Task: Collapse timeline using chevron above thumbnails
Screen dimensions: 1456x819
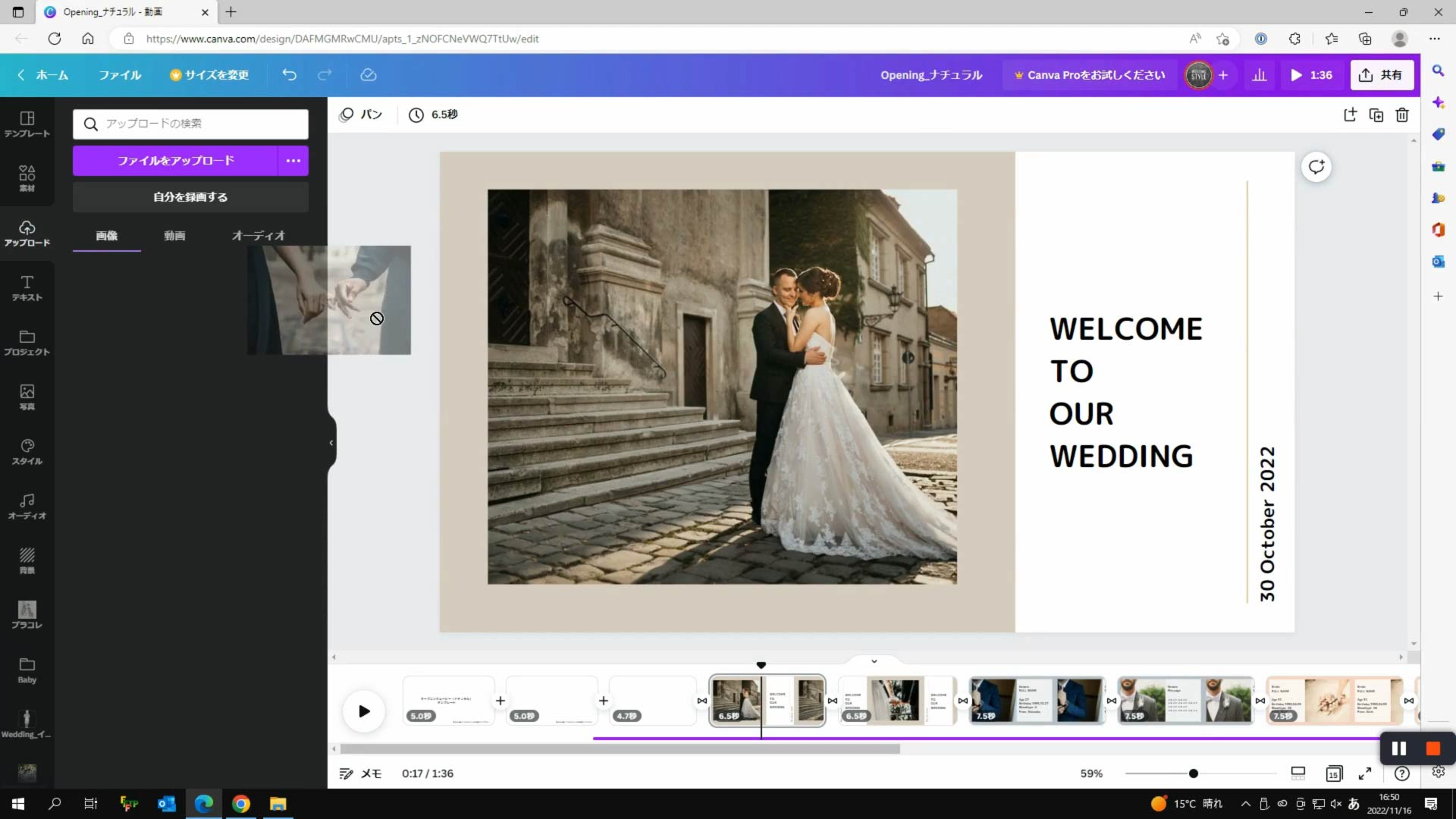Action: click(874, 661)
